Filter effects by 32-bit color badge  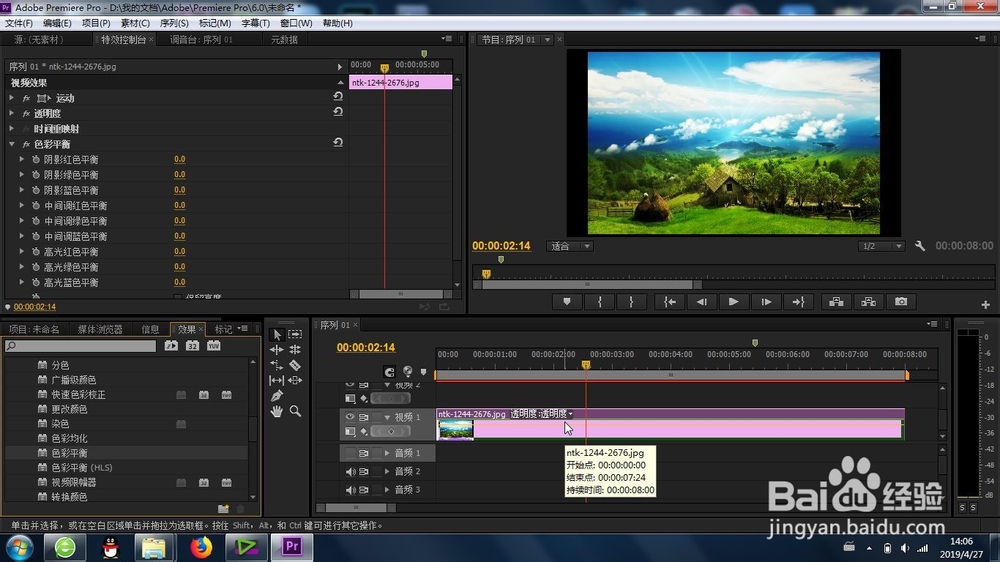pyautogui.click(x=192, y=346)
